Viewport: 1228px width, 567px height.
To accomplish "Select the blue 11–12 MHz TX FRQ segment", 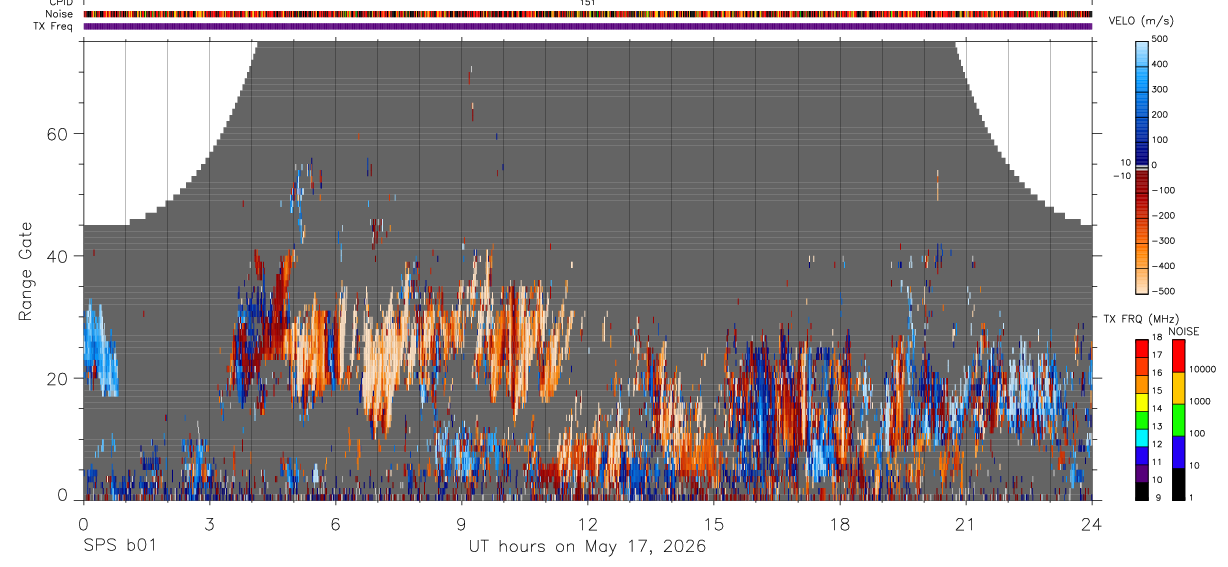I will pyautogui.click(x=1141, y=455).
